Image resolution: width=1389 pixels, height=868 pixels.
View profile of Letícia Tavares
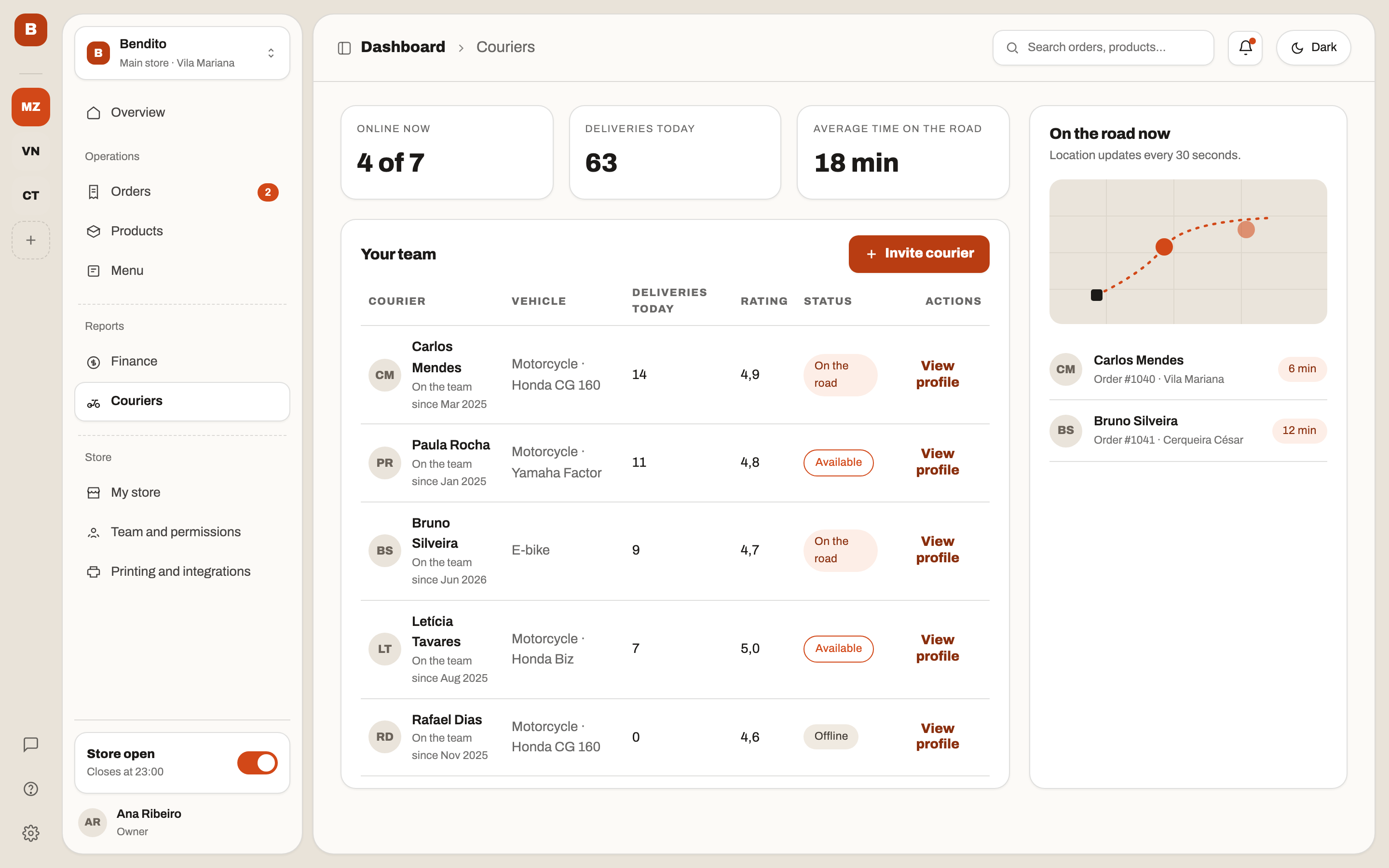pos(937,648)
